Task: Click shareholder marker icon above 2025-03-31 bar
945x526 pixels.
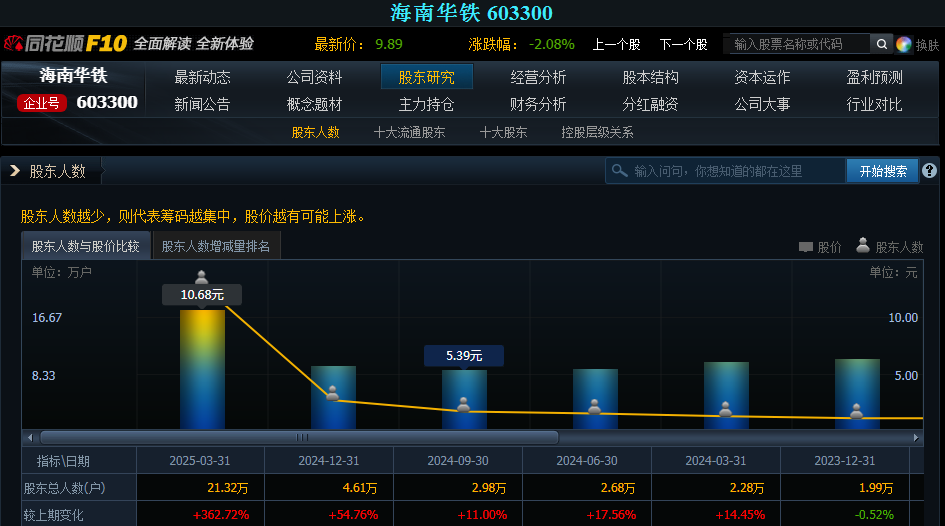Action: coord(202,277)
